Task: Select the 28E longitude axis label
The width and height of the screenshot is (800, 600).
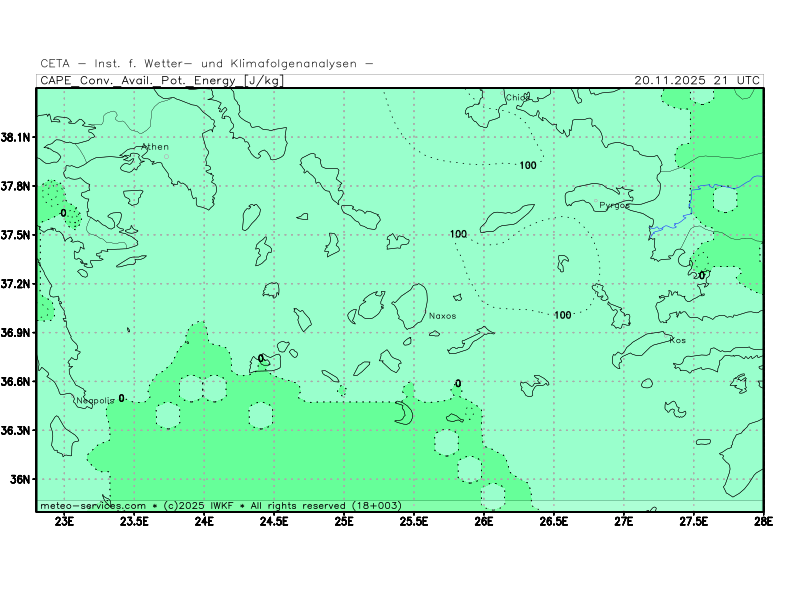Action: click(x=763, y=520)
